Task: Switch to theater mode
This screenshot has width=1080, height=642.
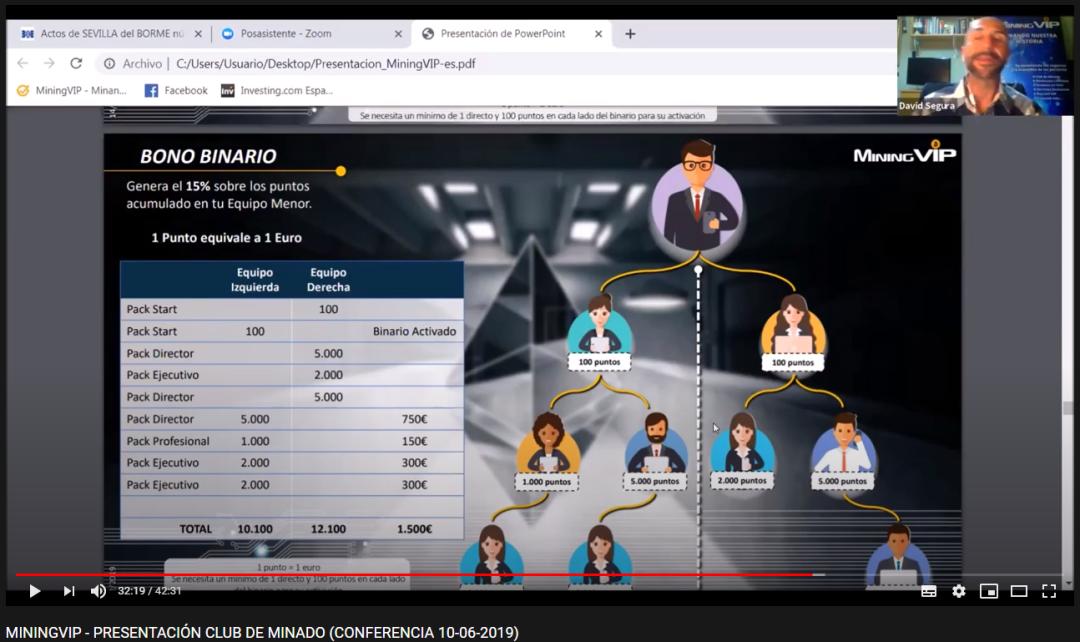Action: (x=1019, y=591)
